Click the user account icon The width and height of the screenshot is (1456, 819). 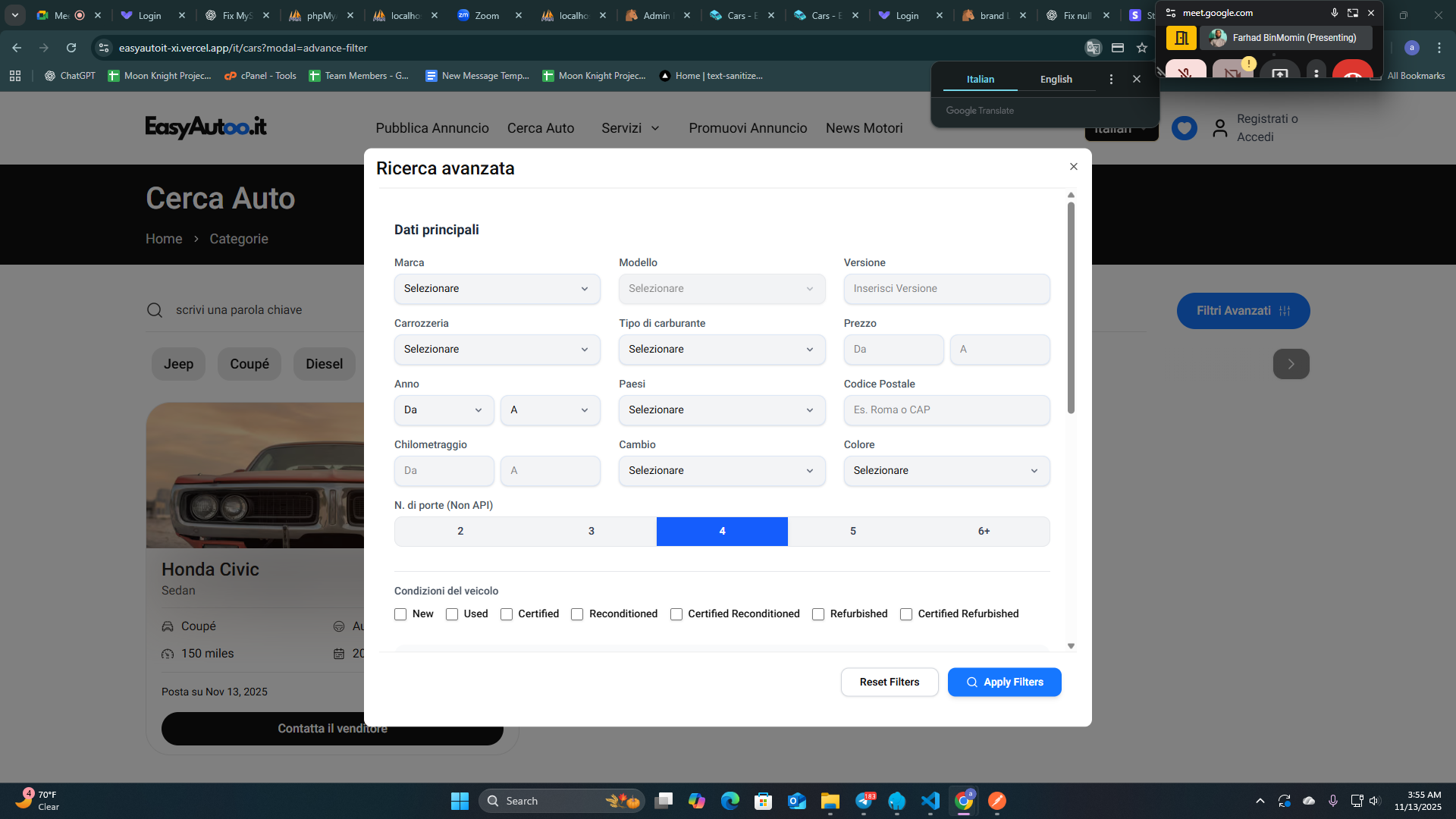pos(1219,128)
